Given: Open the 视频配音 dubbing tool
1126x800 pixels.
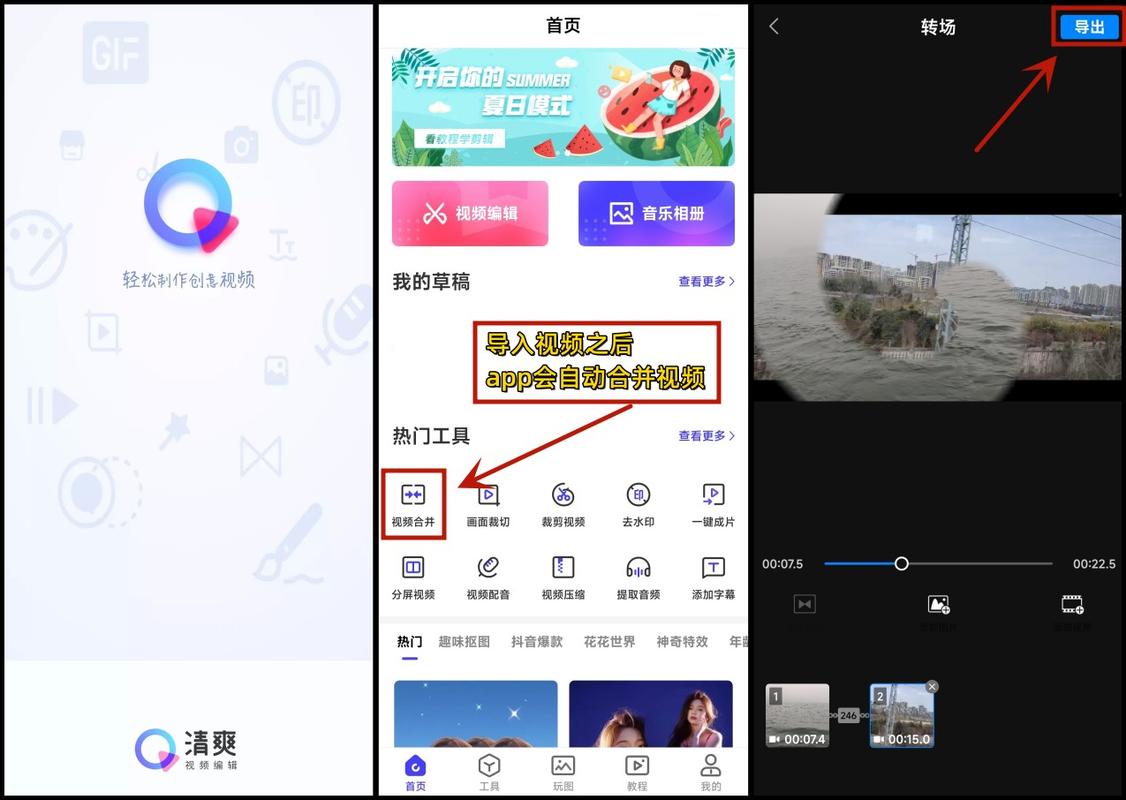Looking at the screenshot, I should 489,577.
